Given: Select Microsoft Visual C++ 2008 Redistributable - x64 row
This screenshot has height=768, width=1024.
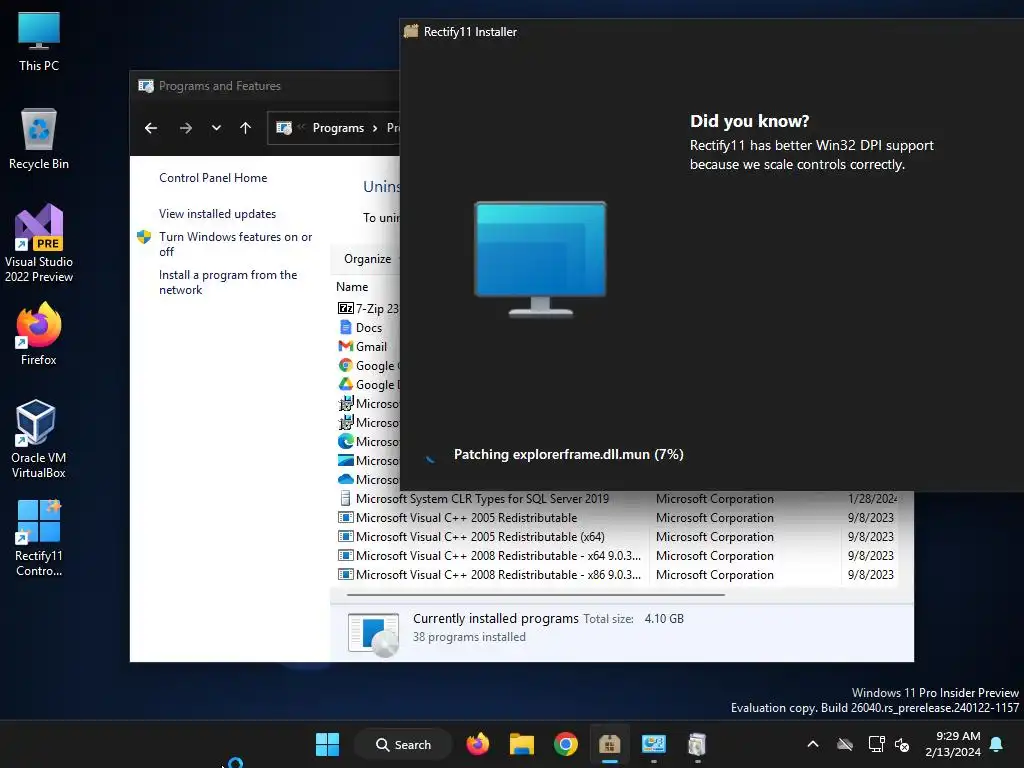Looking at the screenshot, I should 498,556.
